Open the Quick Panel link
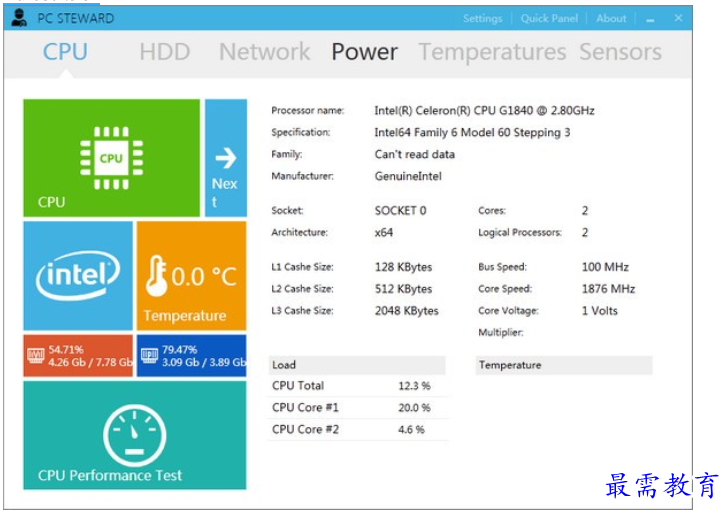This screenshot has height=517, width=727. click(549, 19)
